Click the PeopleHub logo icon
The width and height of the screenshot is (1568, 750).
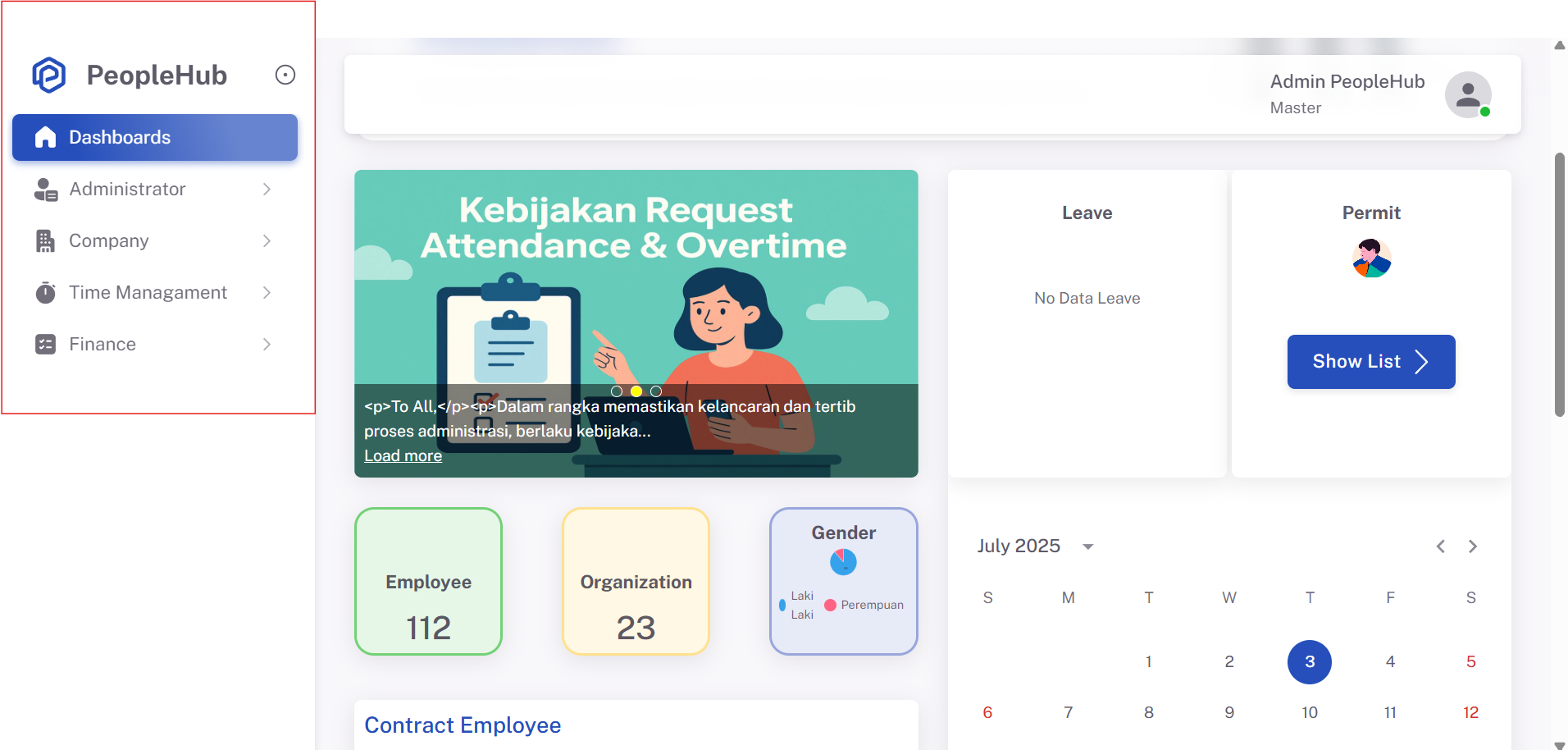49,75
